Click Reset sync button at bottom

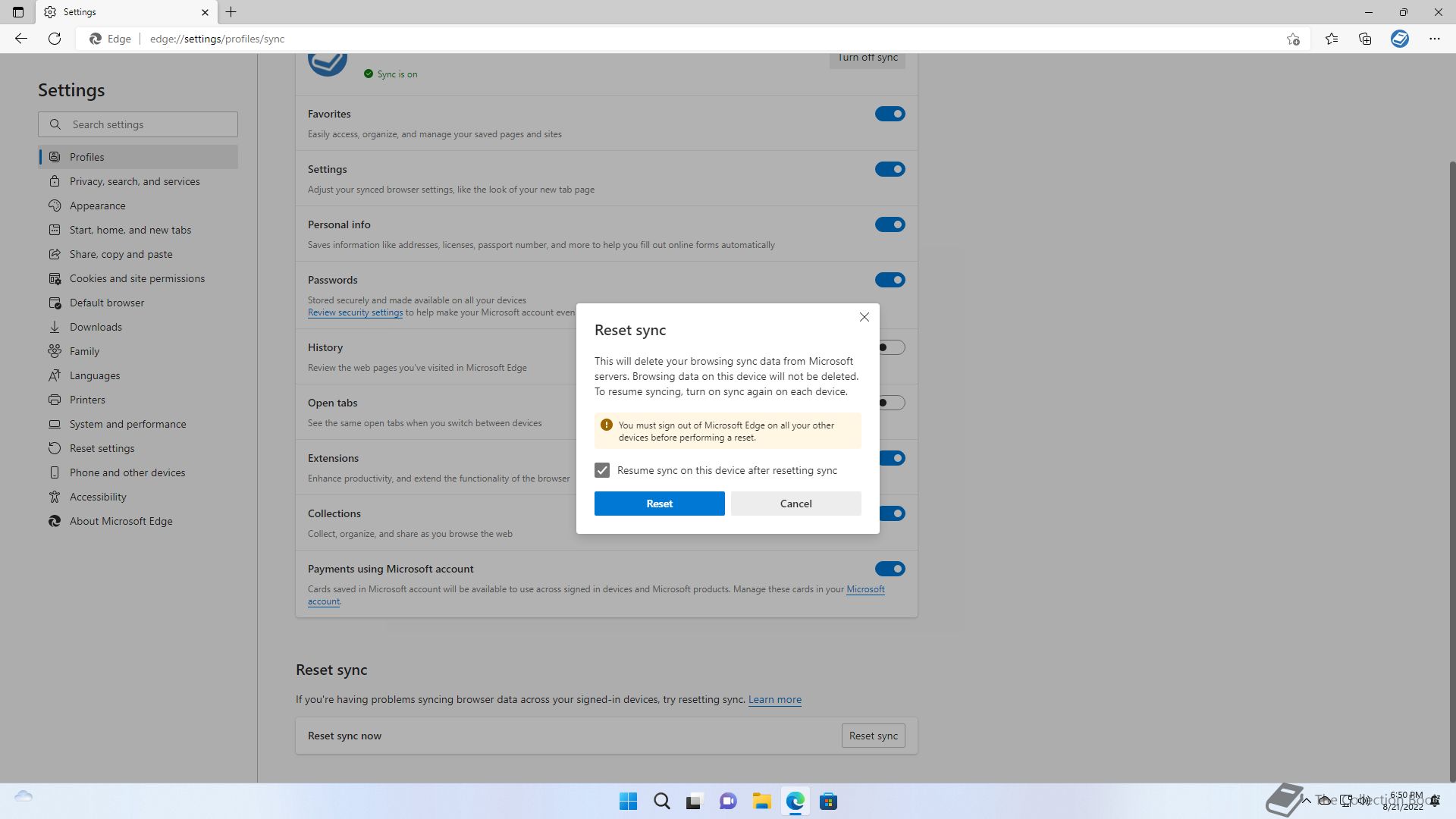(x=874, y=736)
